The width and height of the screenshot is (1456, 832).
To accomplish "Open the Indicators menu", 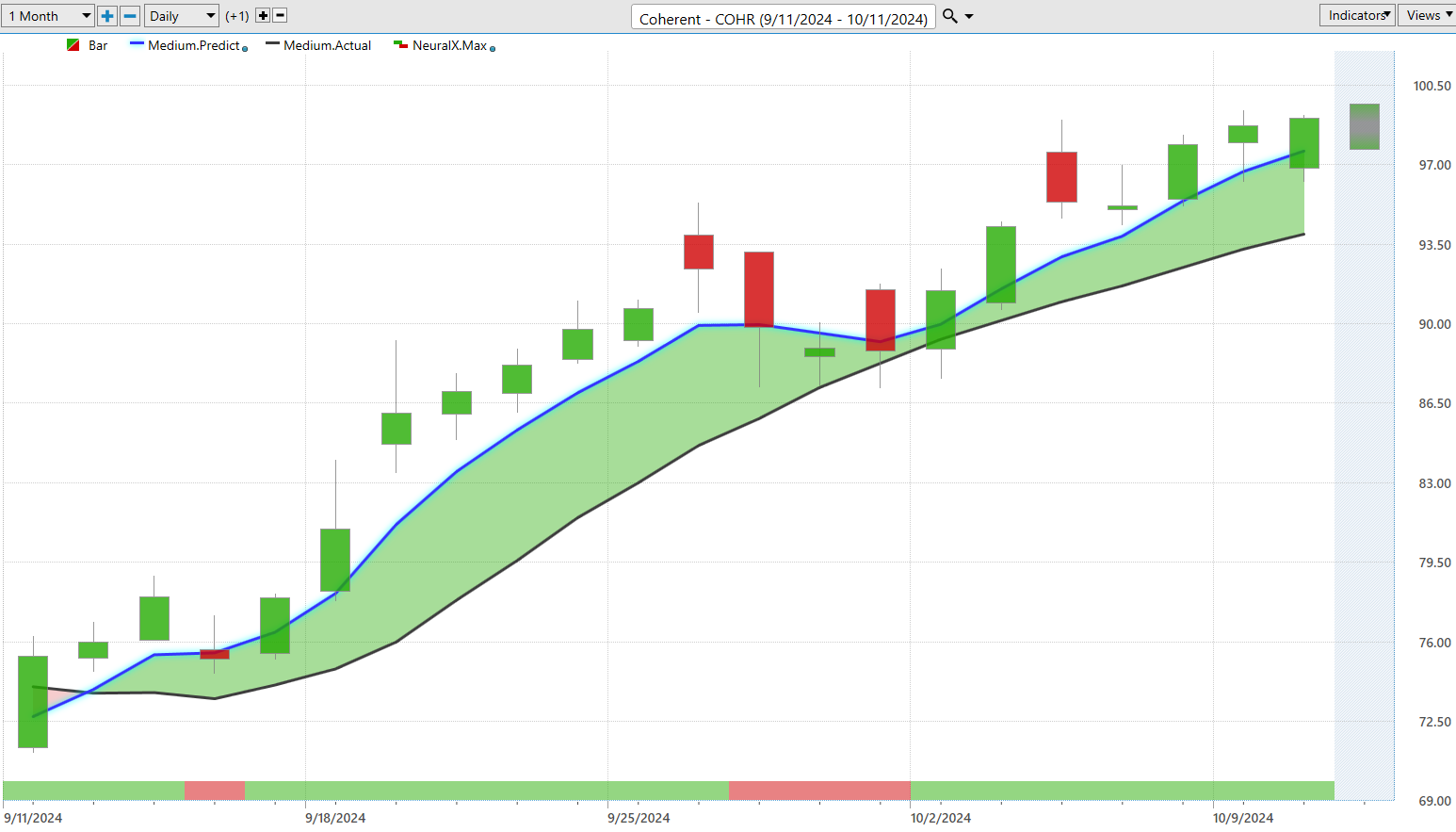I will click(x=1357, y=15).
